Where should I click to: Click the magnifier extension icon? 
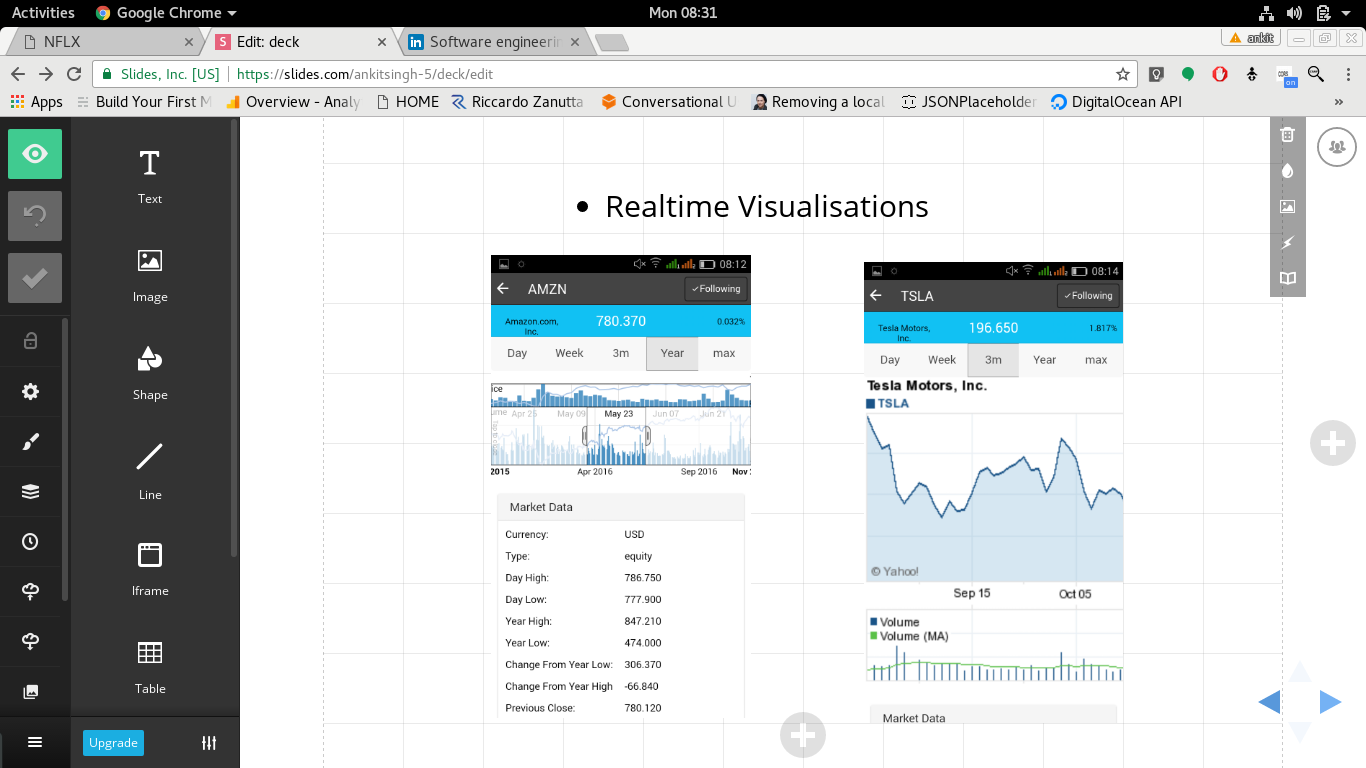pos(1316,74)
